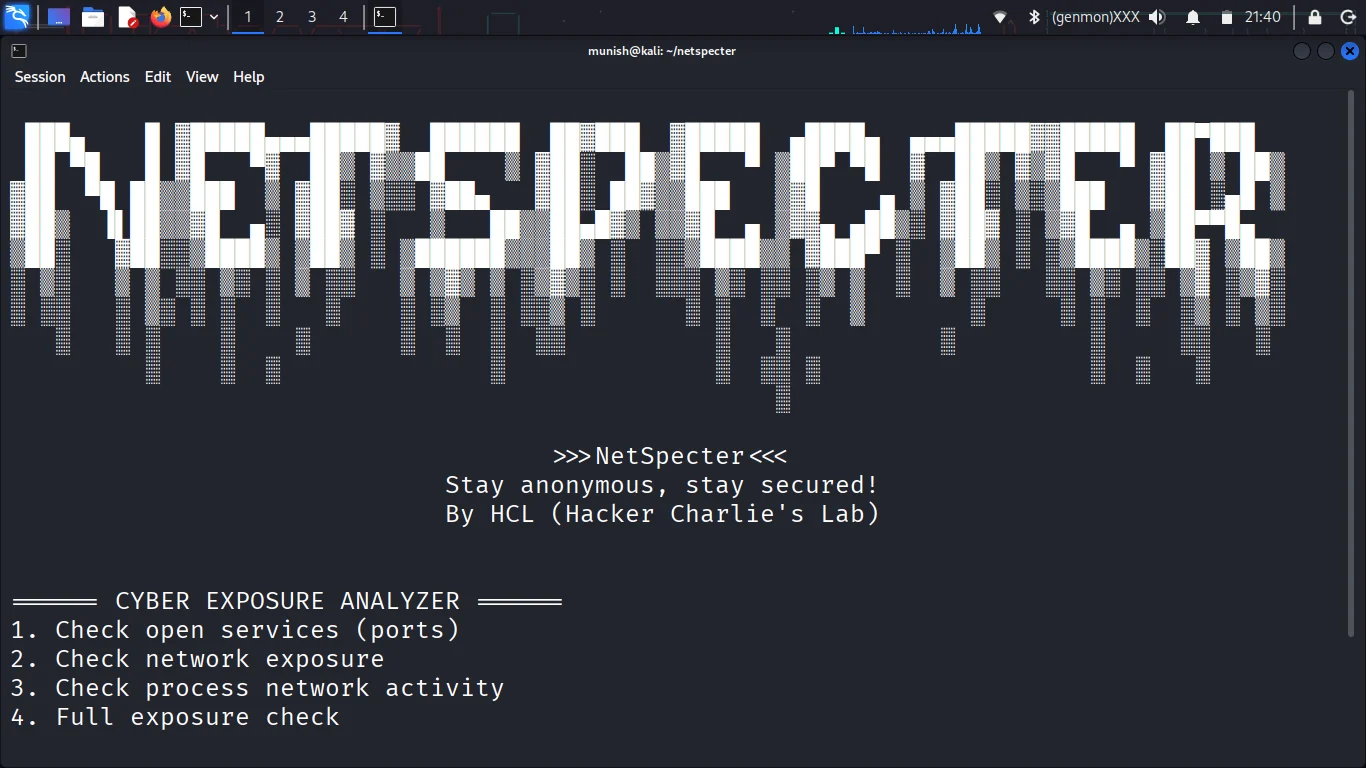
Task: Open the volume speaker control
Action: [x=1157, y=17]
